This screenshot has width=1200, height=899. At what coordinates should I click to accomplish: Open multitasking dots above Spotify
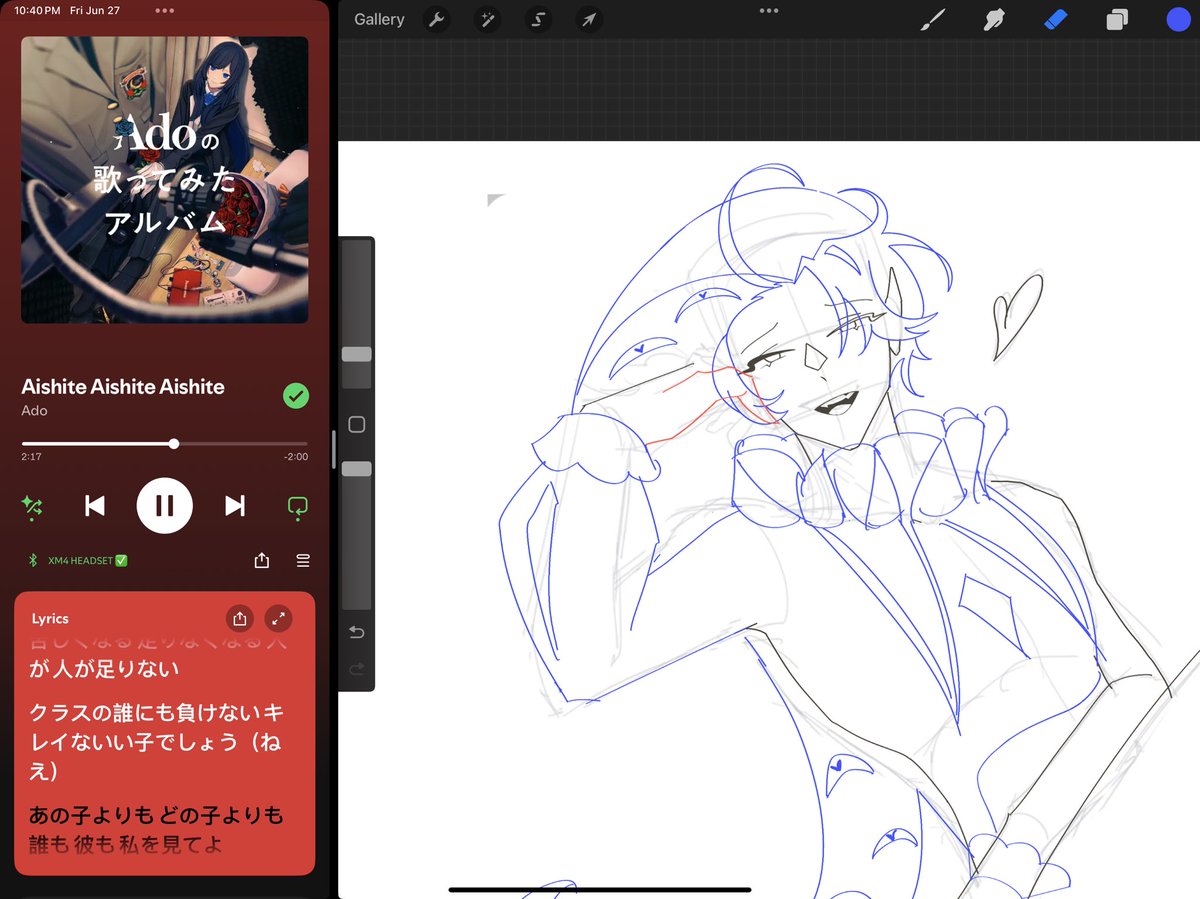point(164,10)
